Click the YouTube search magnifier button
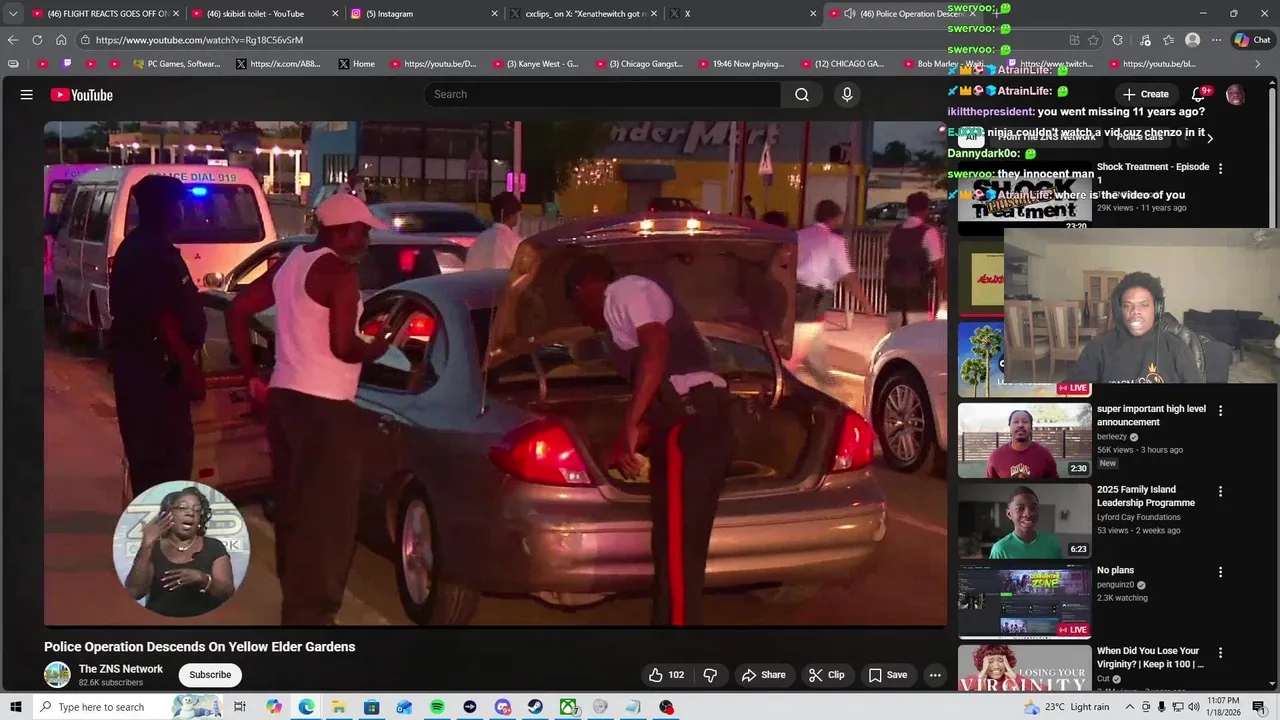Viewport: 1280px width, 720px height. [802, 94]
